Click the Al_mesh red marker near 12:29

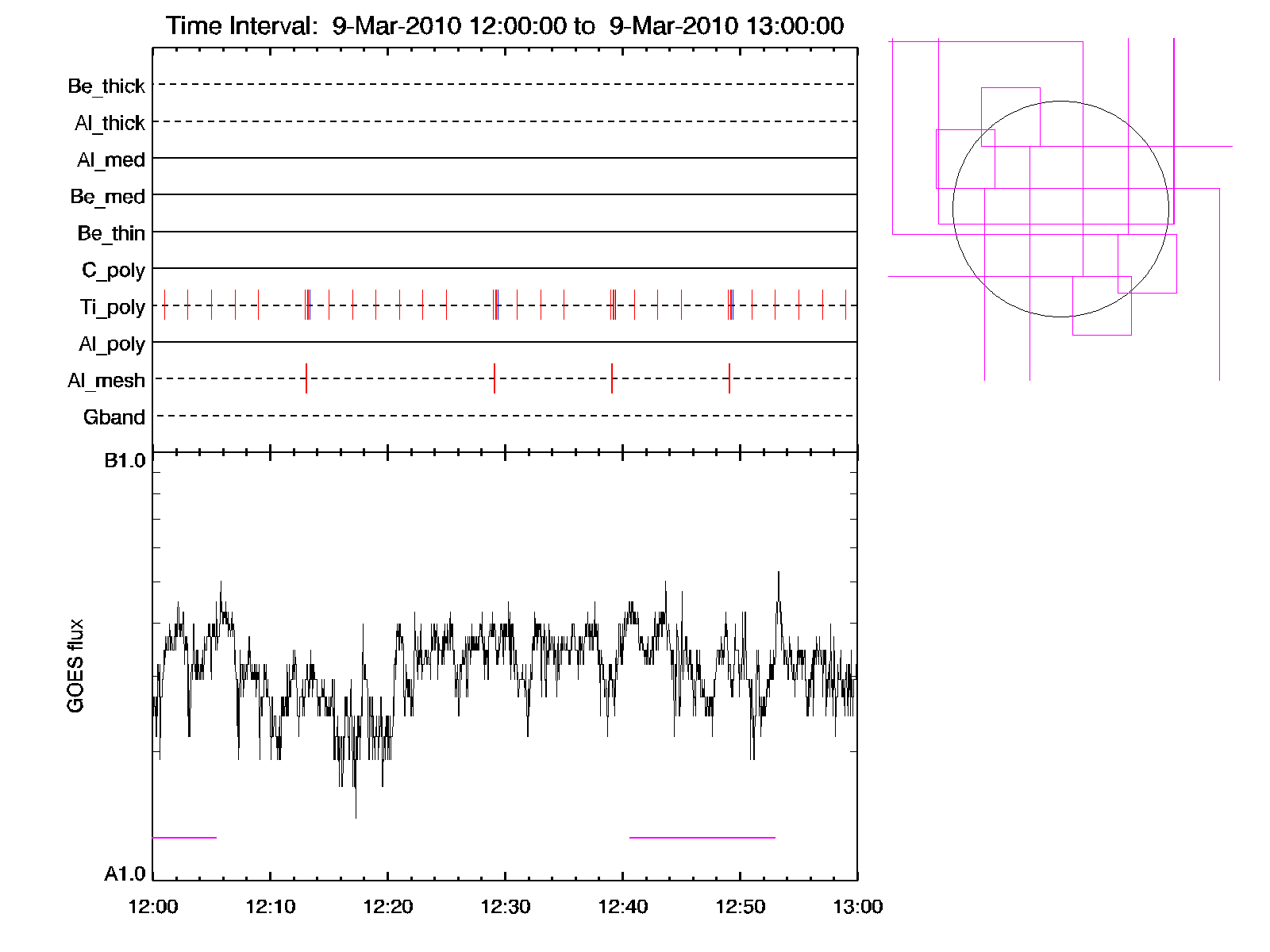click(x=495, y=378)
